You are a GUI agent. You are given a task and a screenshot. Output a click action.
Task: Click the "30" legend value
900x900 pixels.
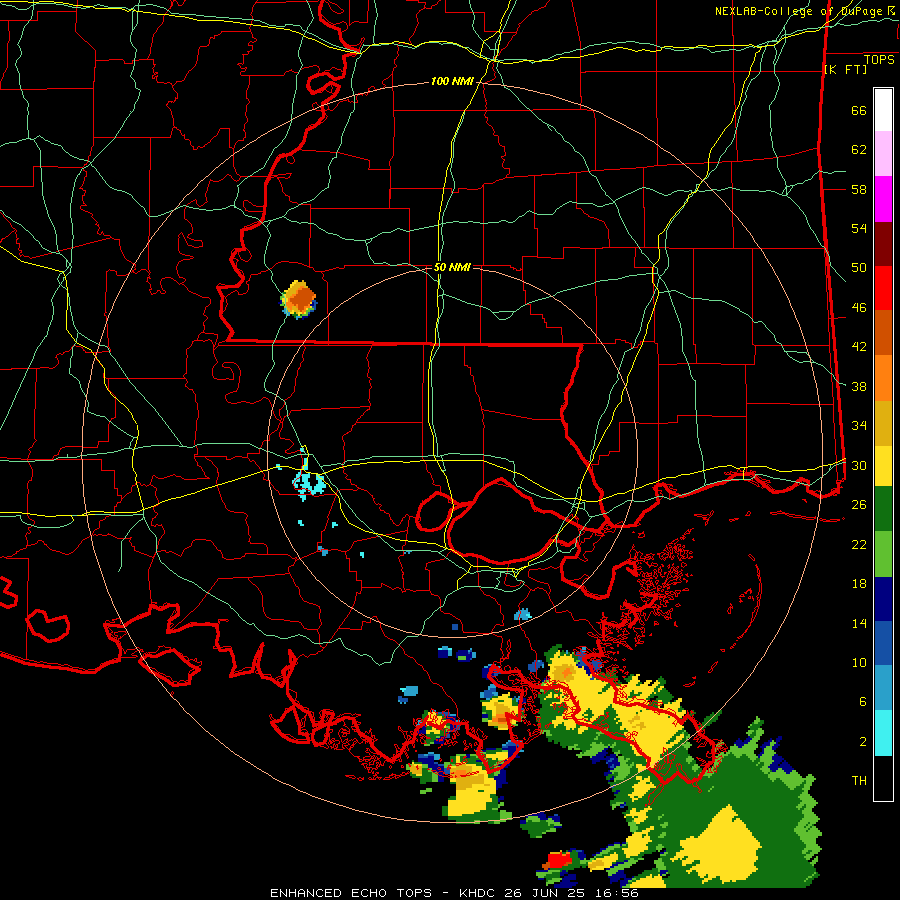pyautogui.click(x=859, y=465)
